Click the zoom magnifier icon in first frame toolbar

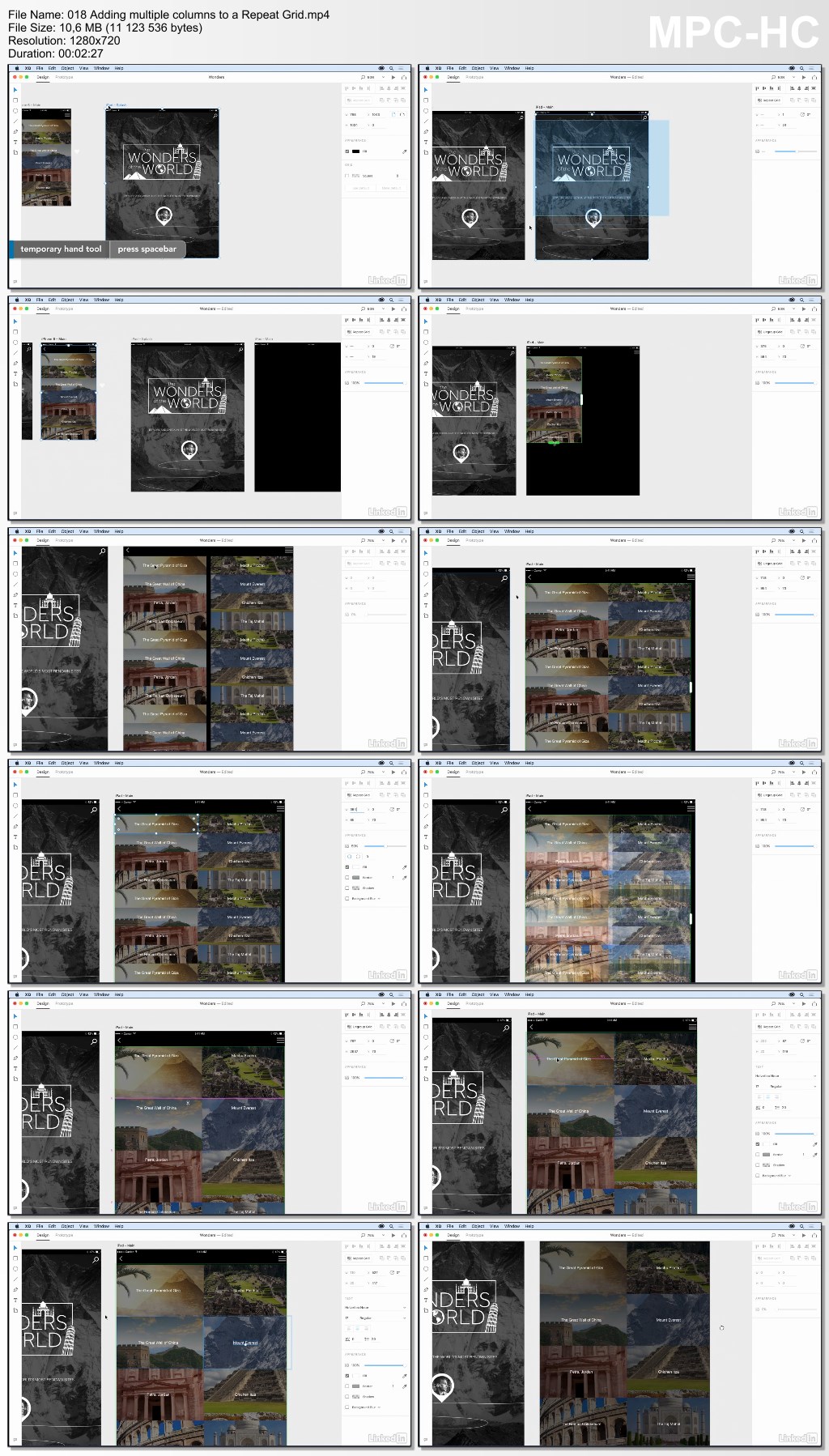[363, 78]
